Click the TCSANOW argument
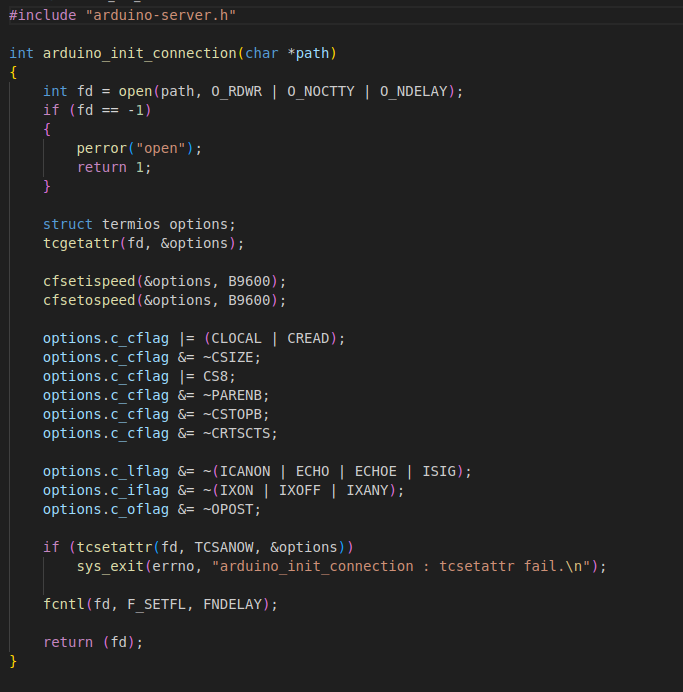The image size is (683, 692). (224, 547)
